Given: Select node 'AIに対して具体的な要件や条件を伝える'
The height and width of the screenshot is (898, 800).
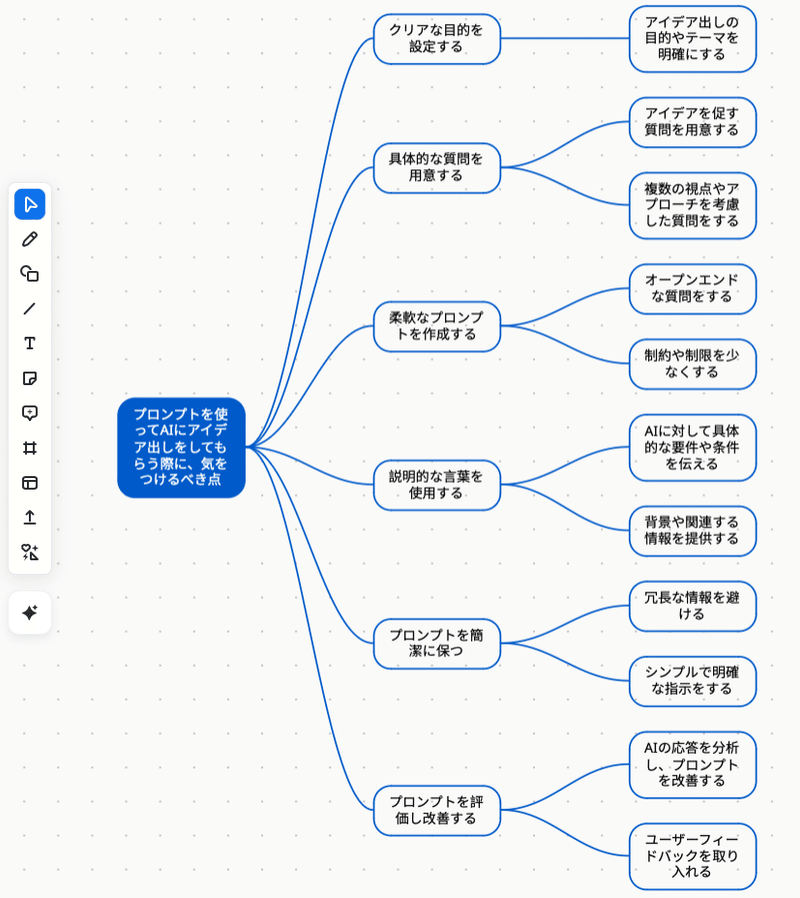Looking at the screenshot, I should [x=692, y=447].
